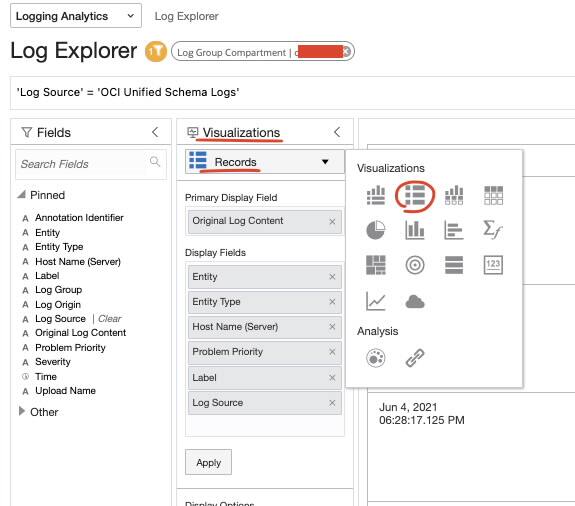Pick the Table grid visualization icon
Screen dimensions: 575x506
tap(493, 195)
